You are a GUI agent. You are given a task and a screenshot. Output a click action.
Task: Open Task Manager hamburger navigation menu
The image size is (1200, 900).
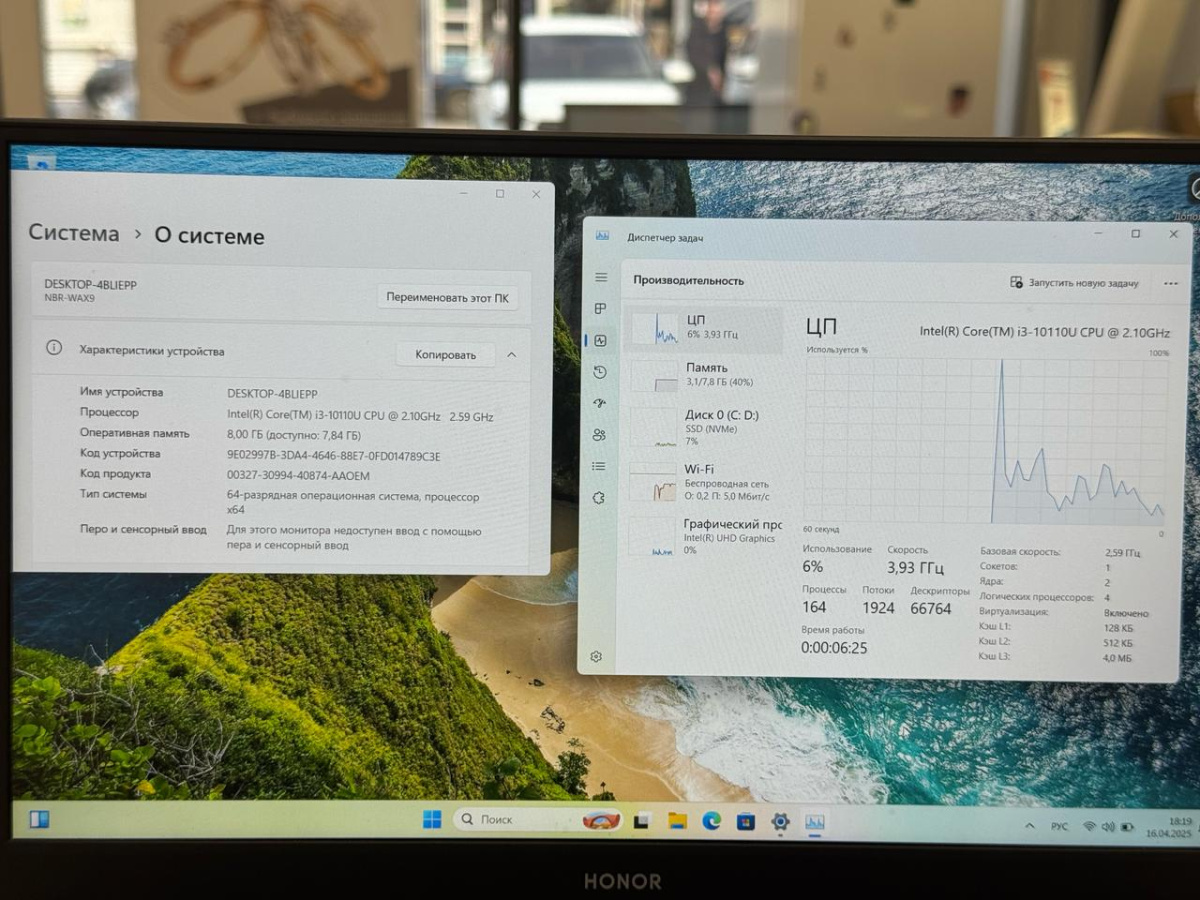point(600,277)
